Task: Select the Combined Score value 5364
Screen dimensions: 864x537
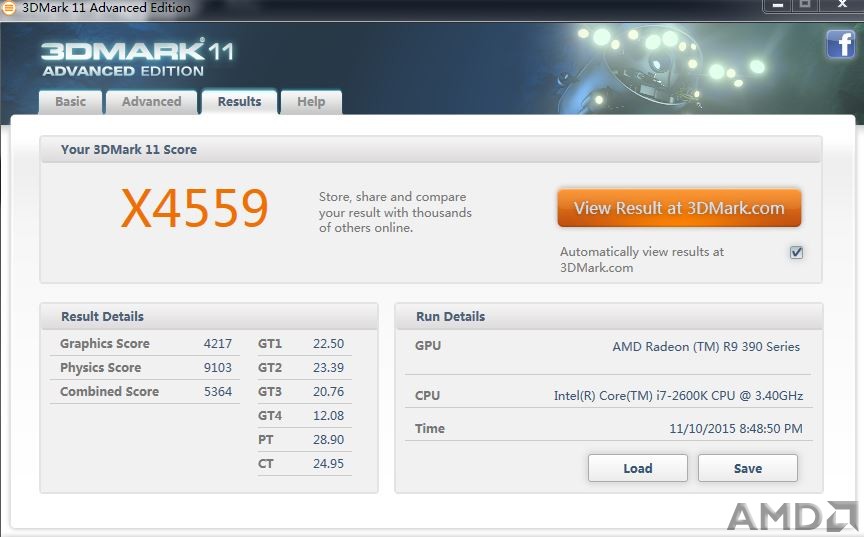Action: pos(218,392)
